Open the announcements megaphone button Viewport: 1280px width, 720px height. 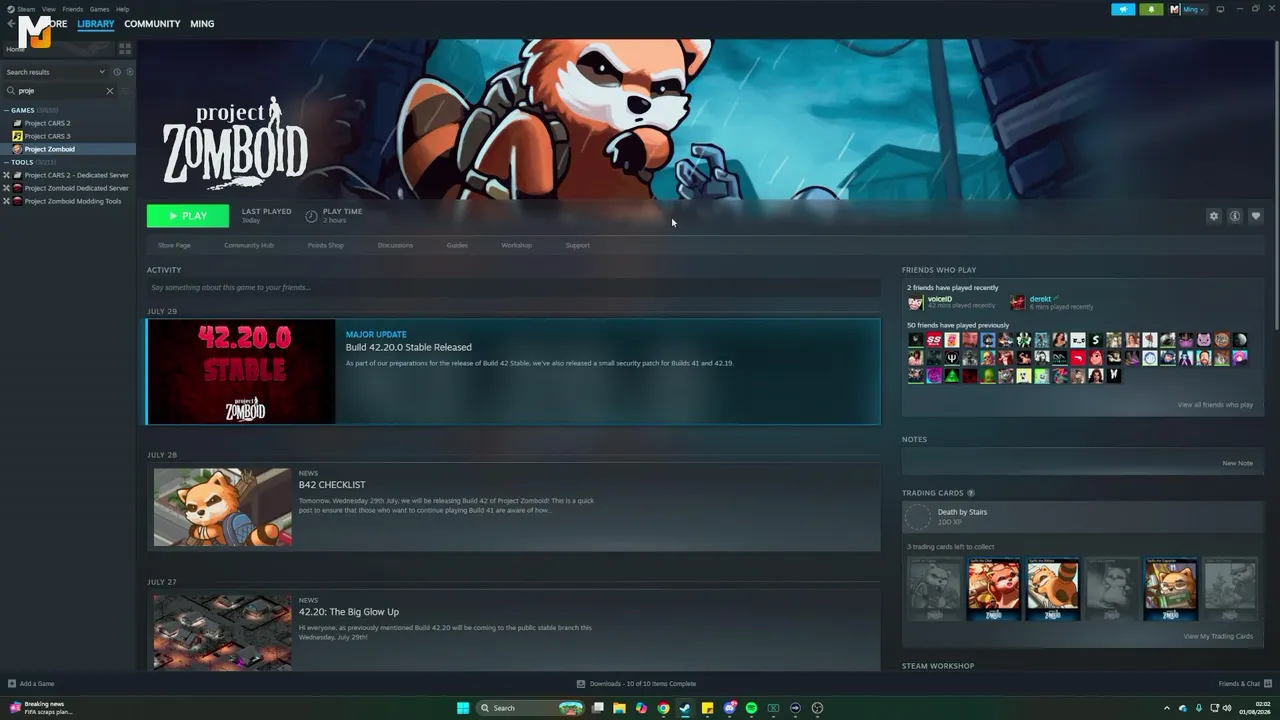click(1123, 9)
